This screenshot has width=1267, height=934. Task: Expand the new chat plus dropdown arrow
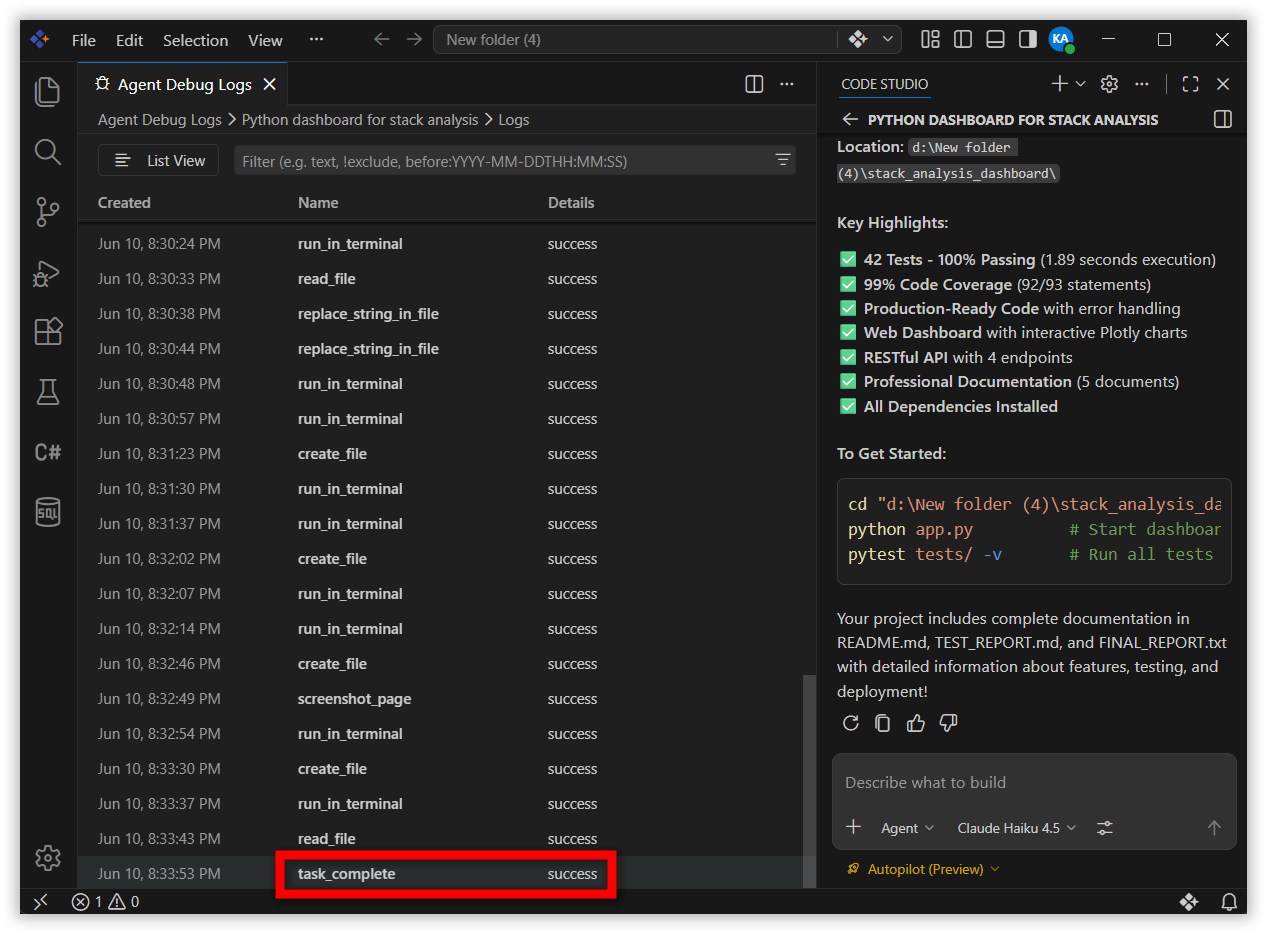pyautogui.click(x=1080, y=84)
